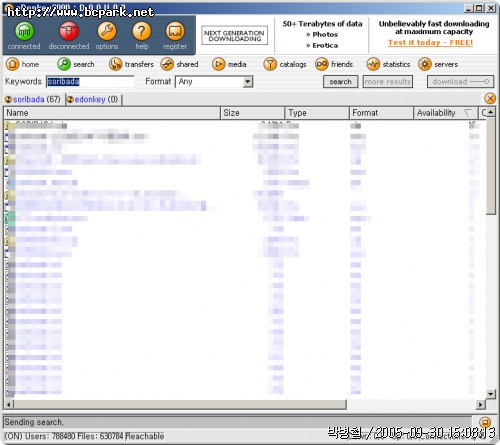Switch to edonkey (0) tab
Screen dimensions: 500x445
[93, 99]
